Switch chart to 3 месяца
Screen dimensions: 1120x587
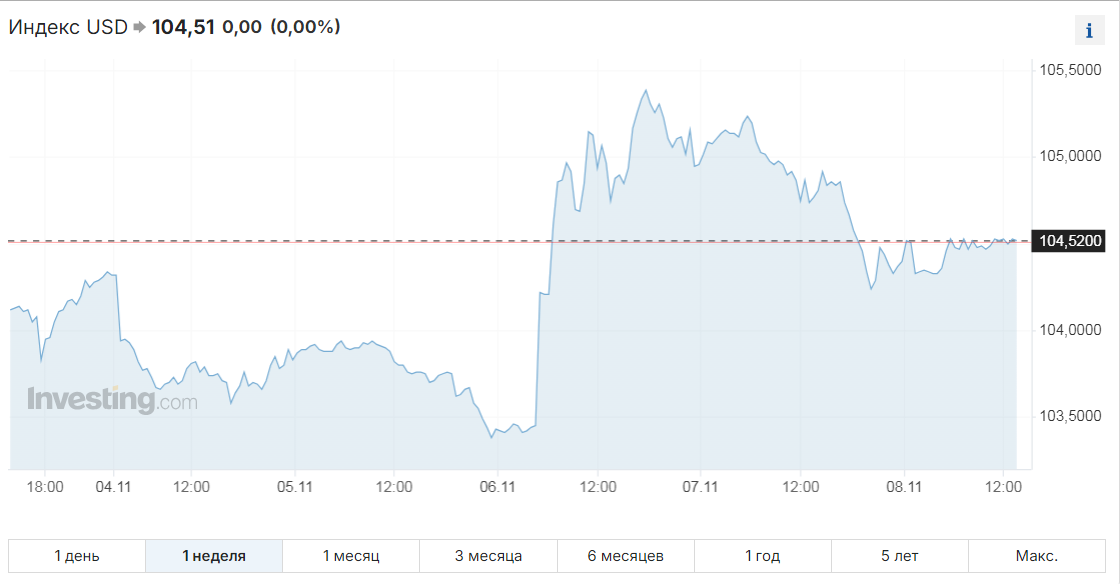(489, 556)
